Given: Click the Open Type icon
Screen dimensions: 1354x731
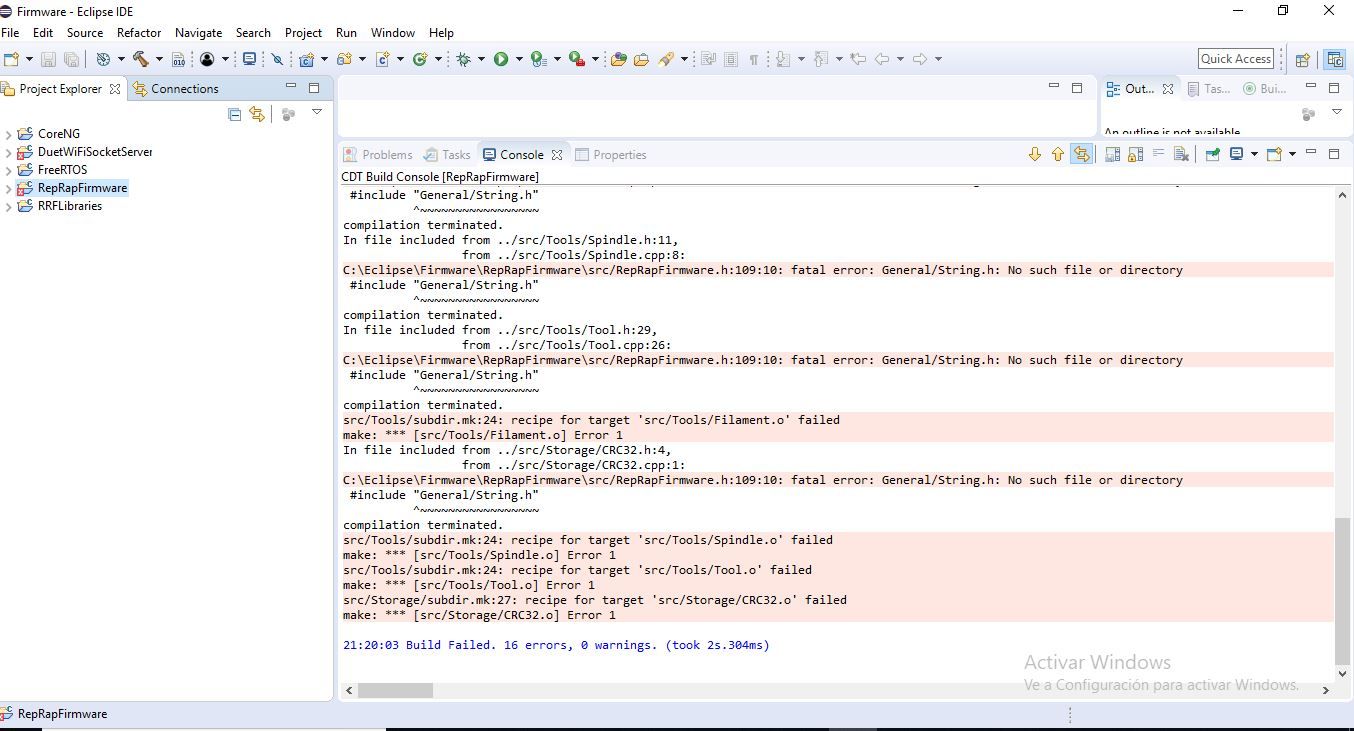Looking at the screenshot, I should (x=618, y=59).
